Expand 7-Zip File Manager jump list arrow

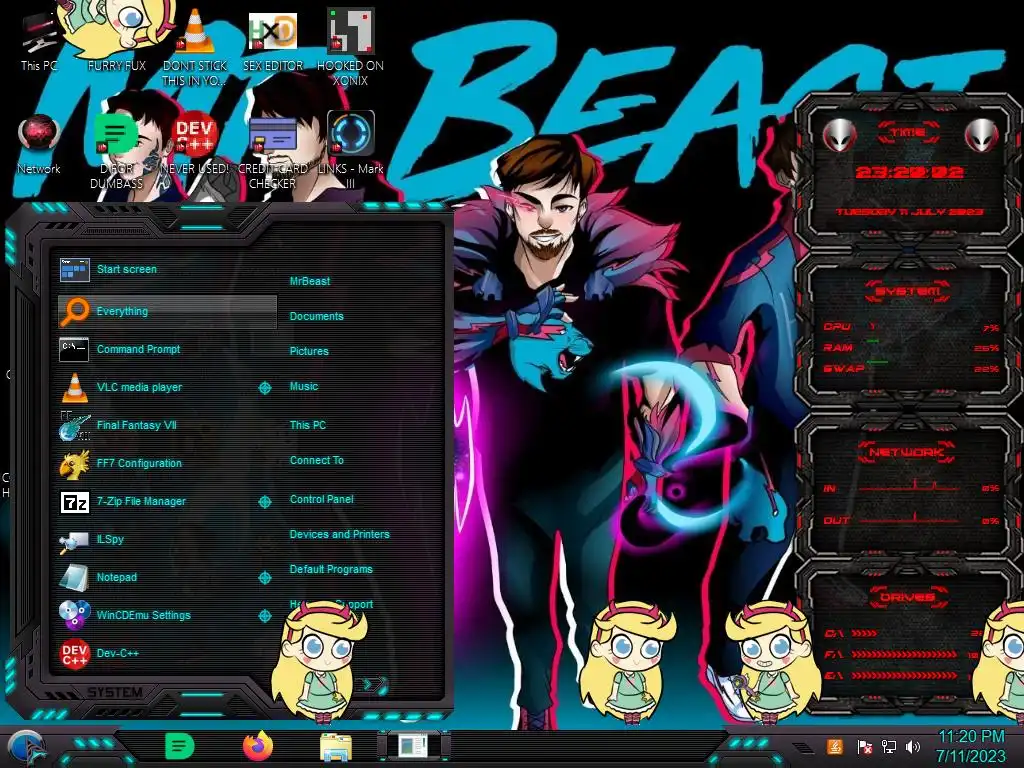(264, 502)
